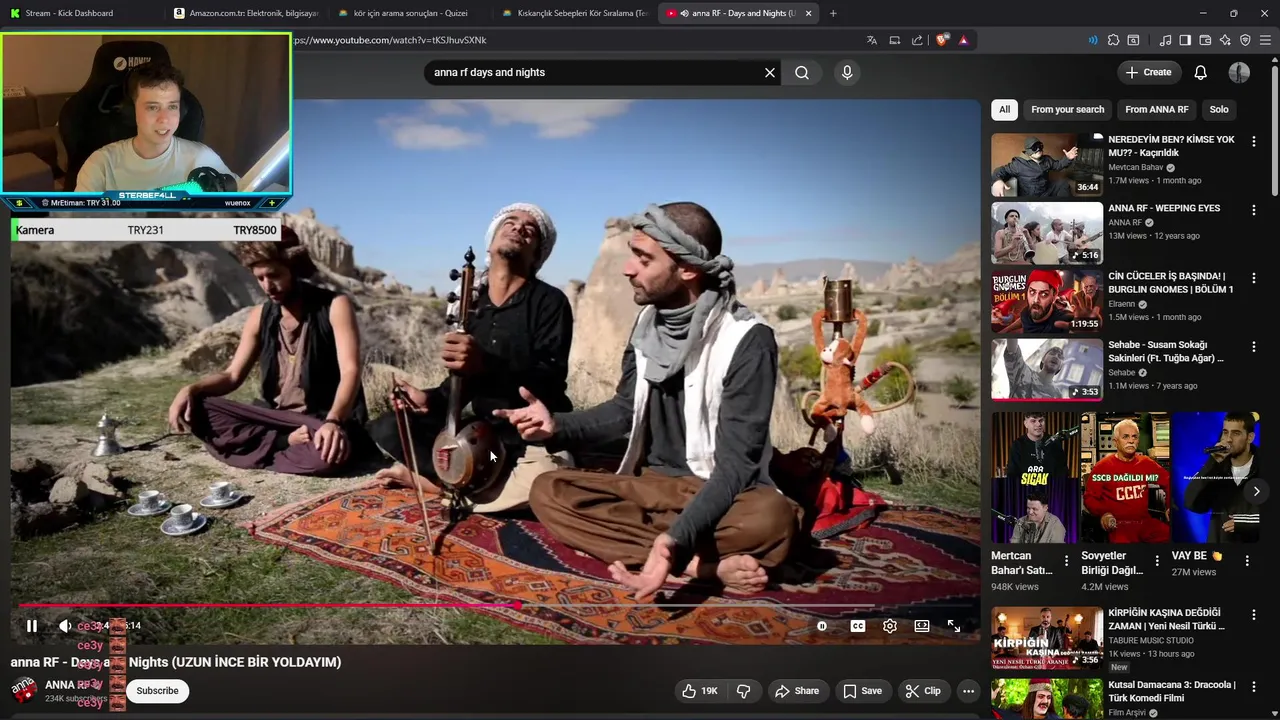1280x720 pixels.
Task: Open the three-dot more actions menu below video
Action: pos(968,691)
